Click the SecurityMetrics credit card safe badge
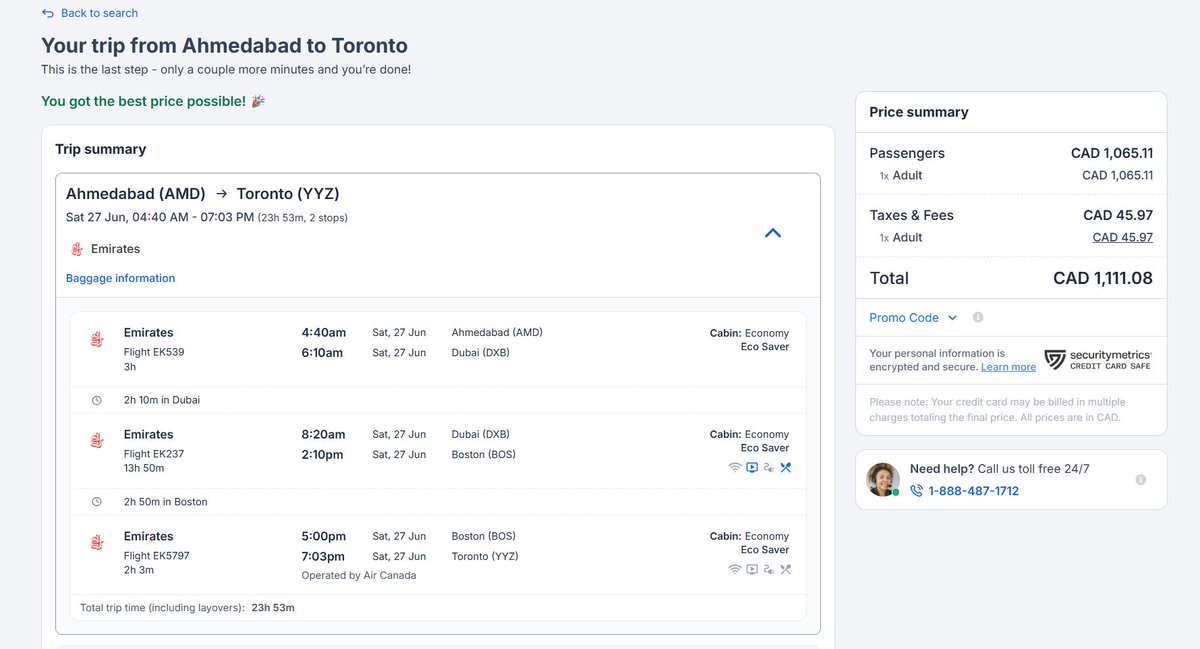This screenshot has height=649, width=1200. coord(1098,360)
